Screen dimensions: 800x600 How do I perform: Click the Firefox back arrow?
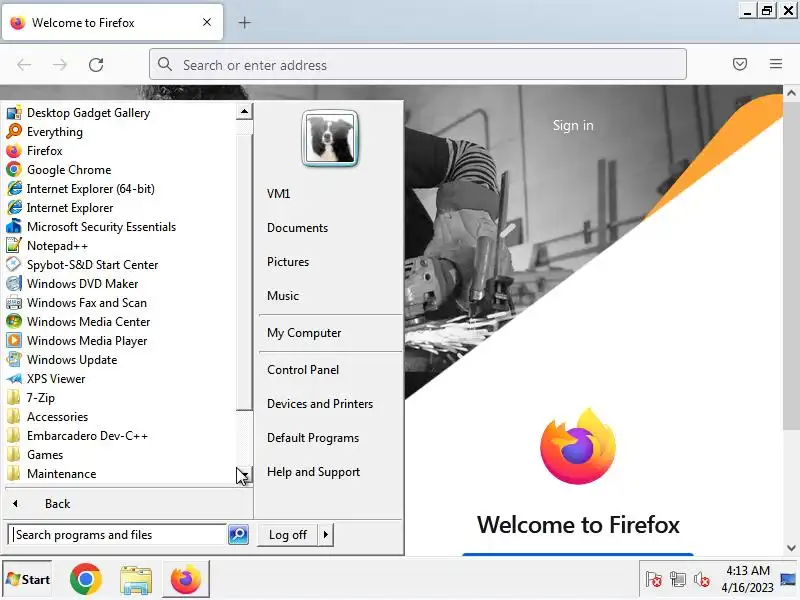24,65
